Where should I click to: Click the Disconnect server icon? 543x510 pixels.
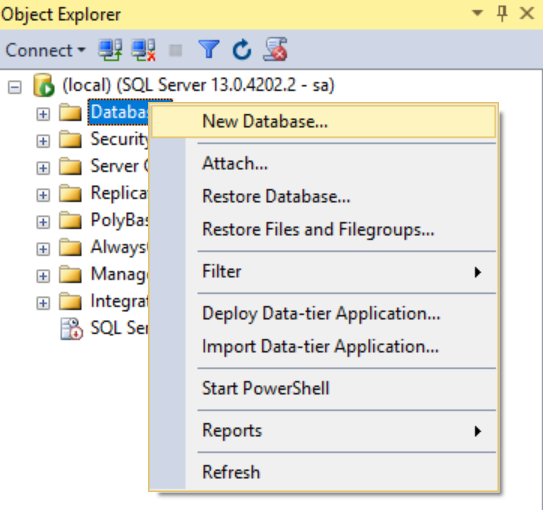pyautogui.click(x=143, y=50)
